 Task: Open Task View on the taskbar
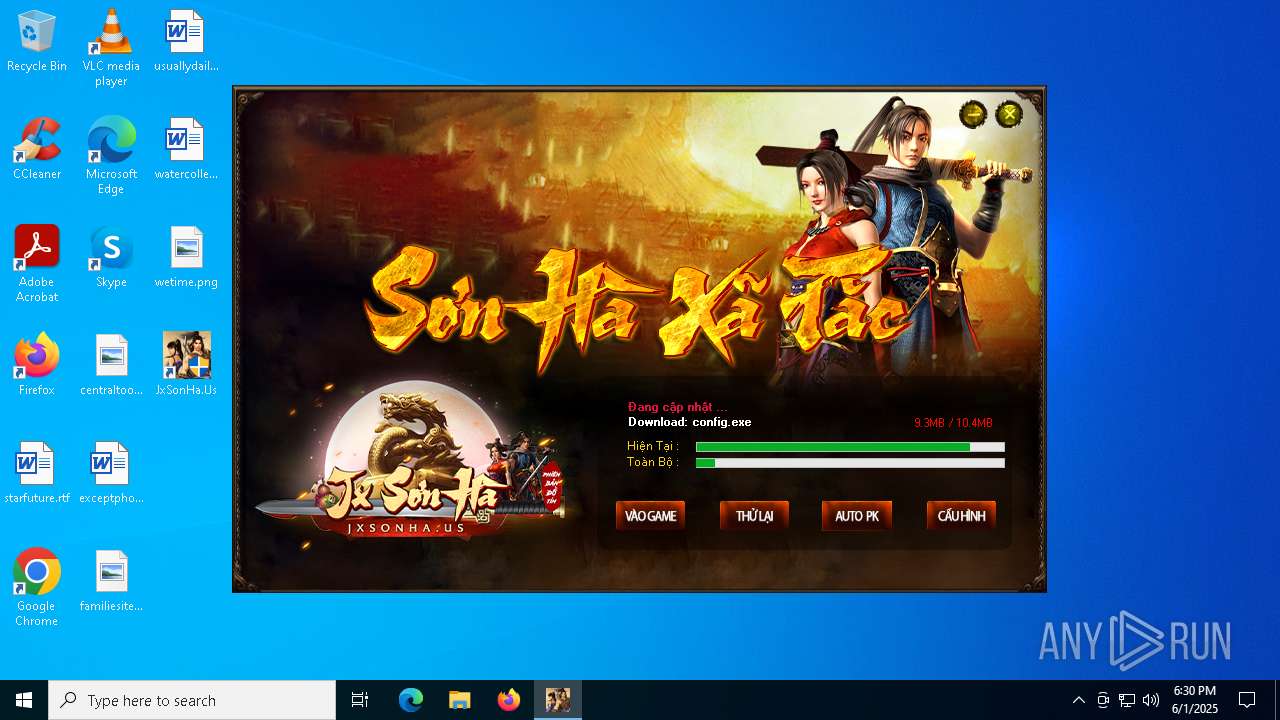click(360, 700)
